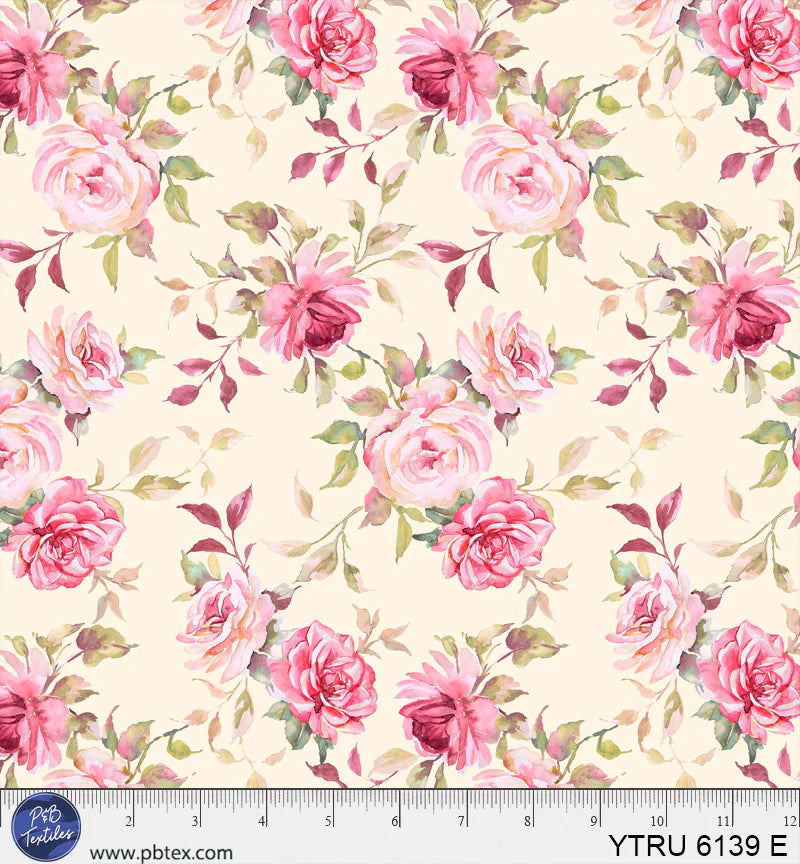Screen dimensions: 800x864
Task: Click the pale pink rose at upper left
Action: click(95, 176)
